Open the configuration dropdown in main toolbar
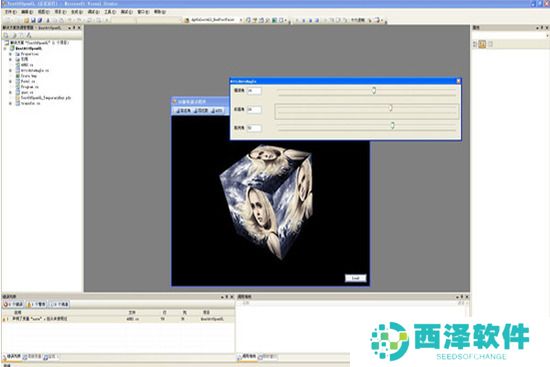This screenshot has width=550, height=367. tap(123, 20)
